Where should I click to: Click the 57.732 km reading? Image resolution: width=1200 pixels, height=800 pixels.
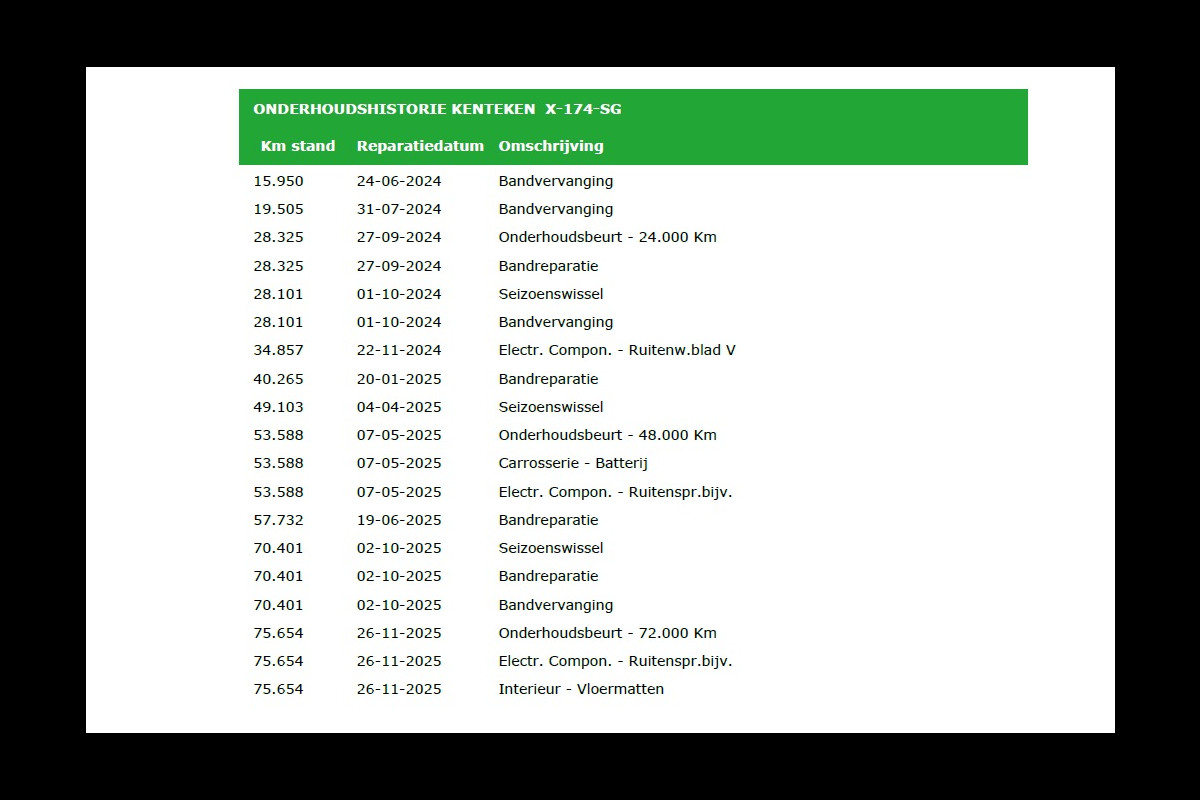[x=279, y=520]
